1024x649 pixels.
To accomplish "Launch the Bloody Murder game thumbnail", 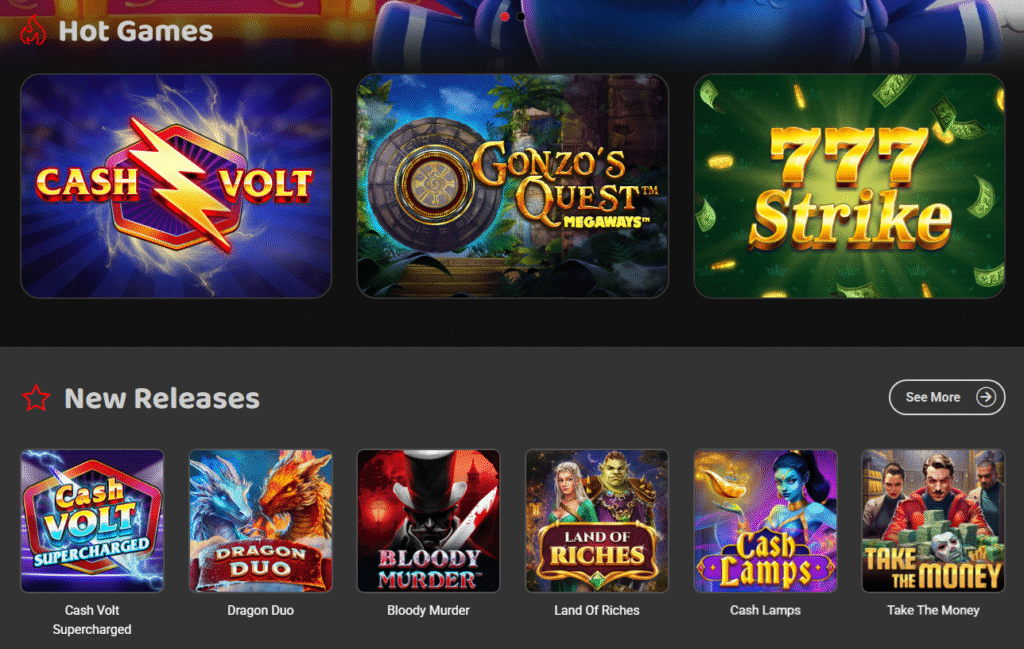I will pyautogui.click(x=428, y=520).
